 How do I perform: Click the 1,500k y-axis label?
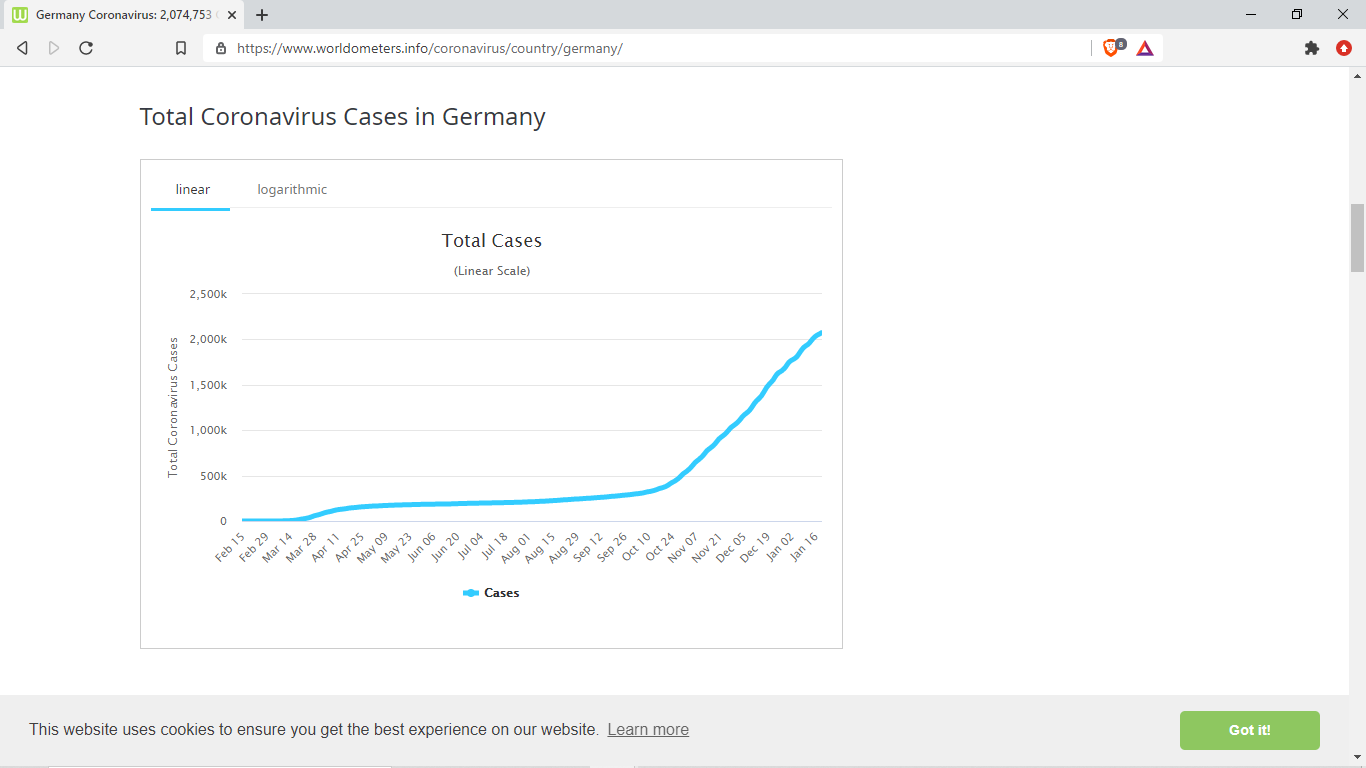(x=208, y=385)
